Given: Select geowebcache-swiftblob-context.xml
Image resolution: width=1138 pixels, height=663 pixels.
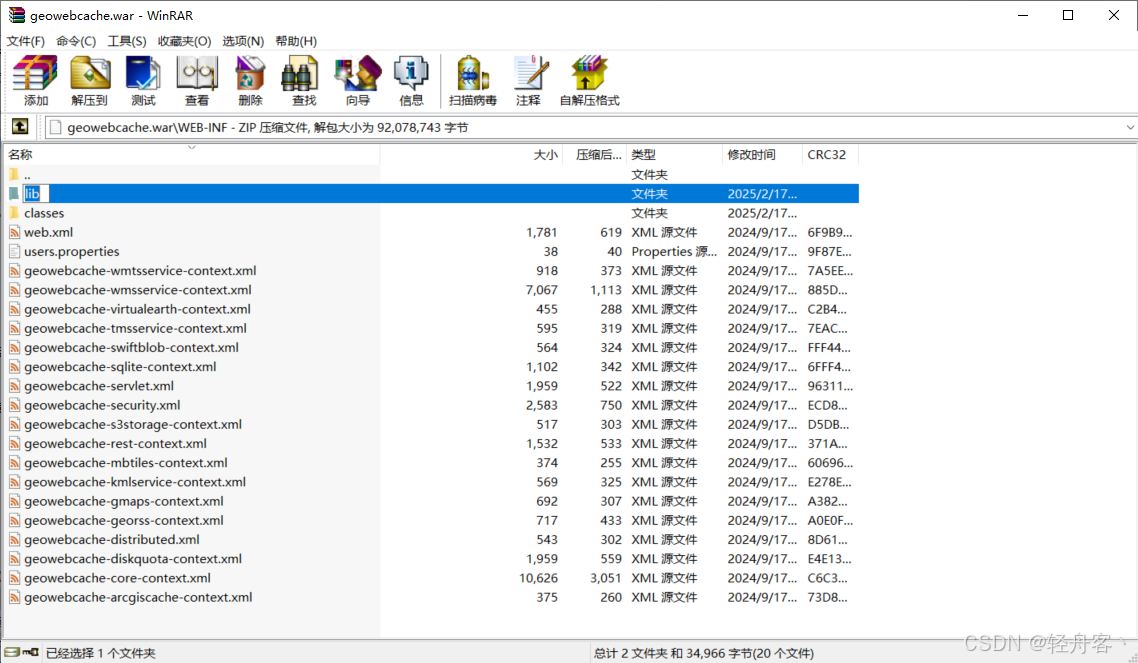Looking at the screenshot, I should tap(131, 347).
